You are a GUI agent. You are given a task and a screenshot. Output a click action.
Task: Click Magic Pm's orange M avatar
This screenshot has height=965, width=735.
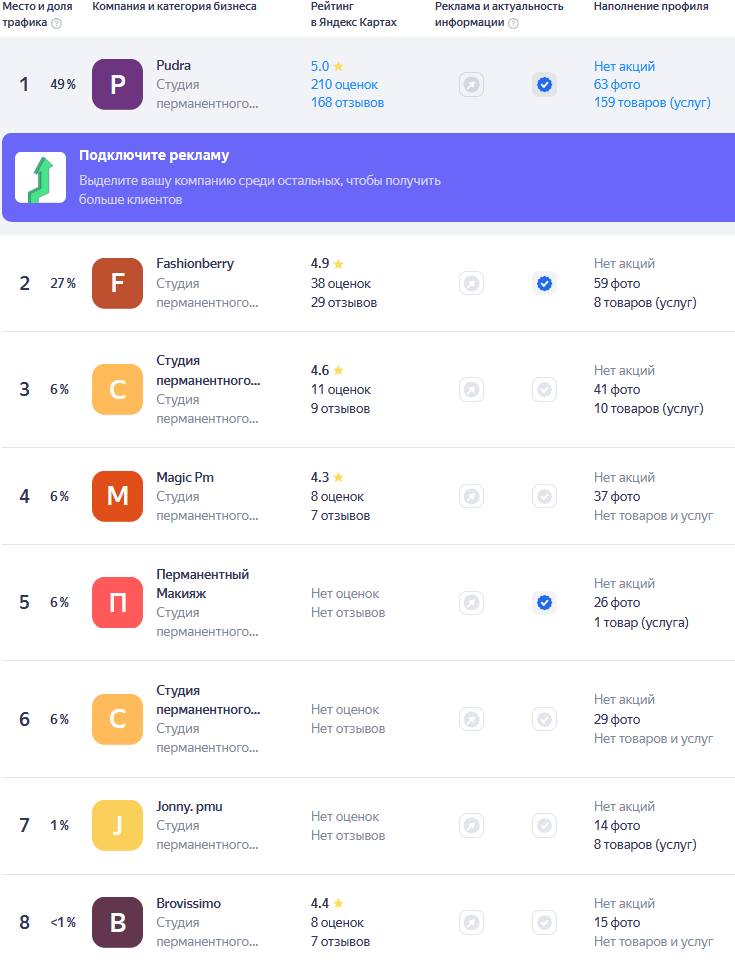pyautogui.click(x=118, y=496)
